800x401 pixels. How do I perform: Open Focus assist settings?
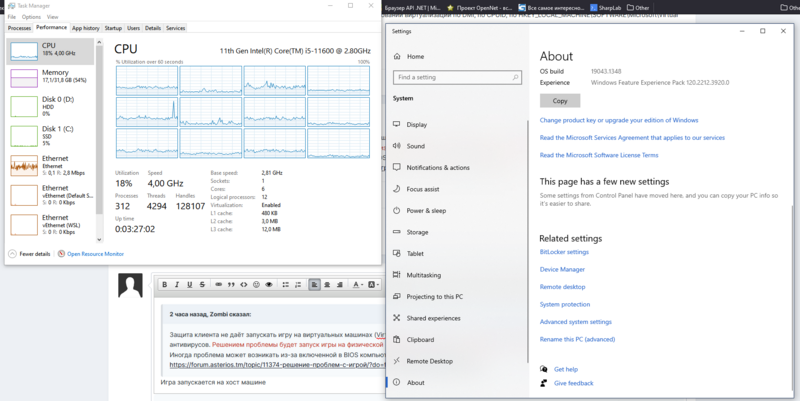[422, 189]
